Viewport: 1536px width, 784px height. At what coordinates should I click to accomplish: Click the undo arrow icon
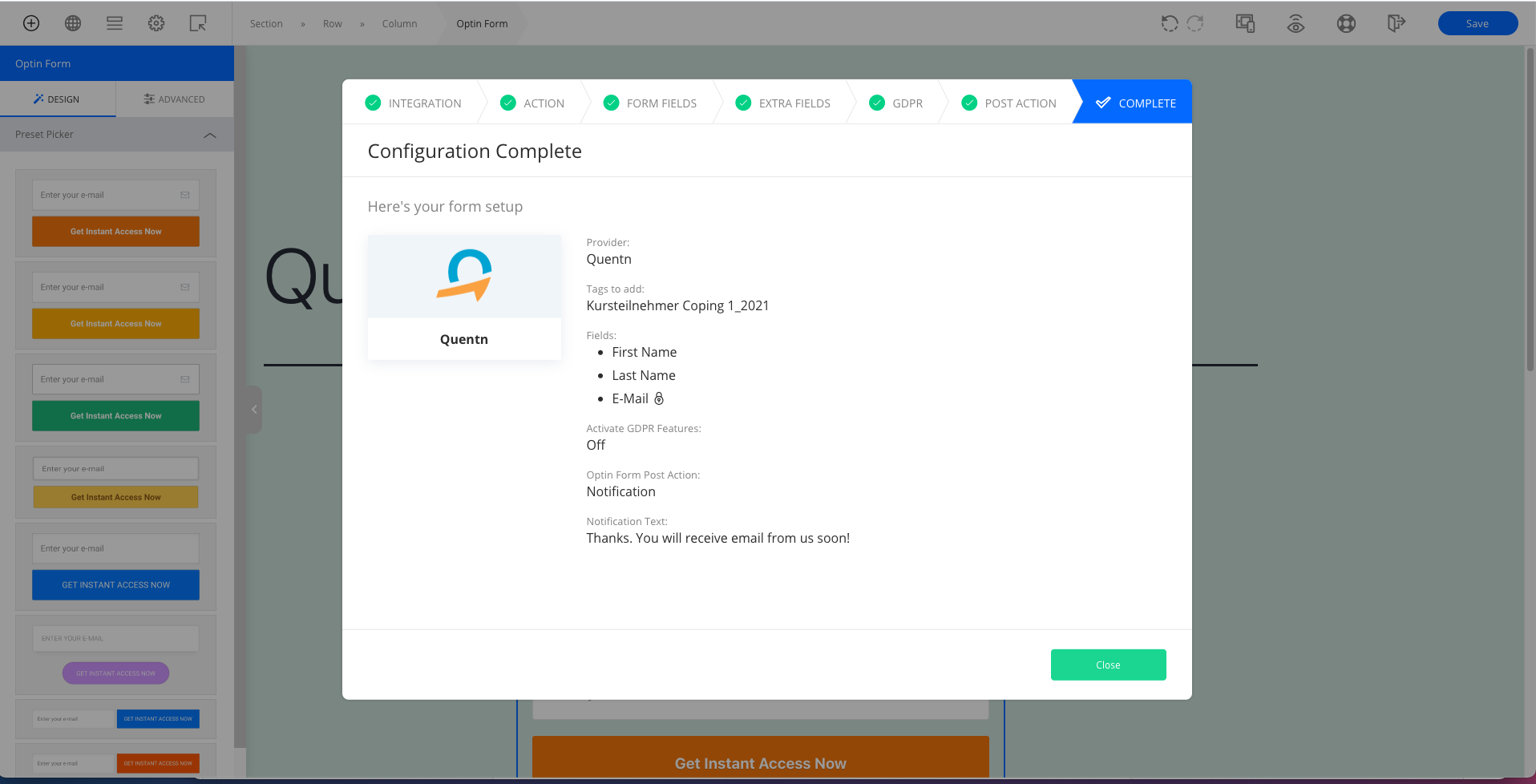point(1170,23)
